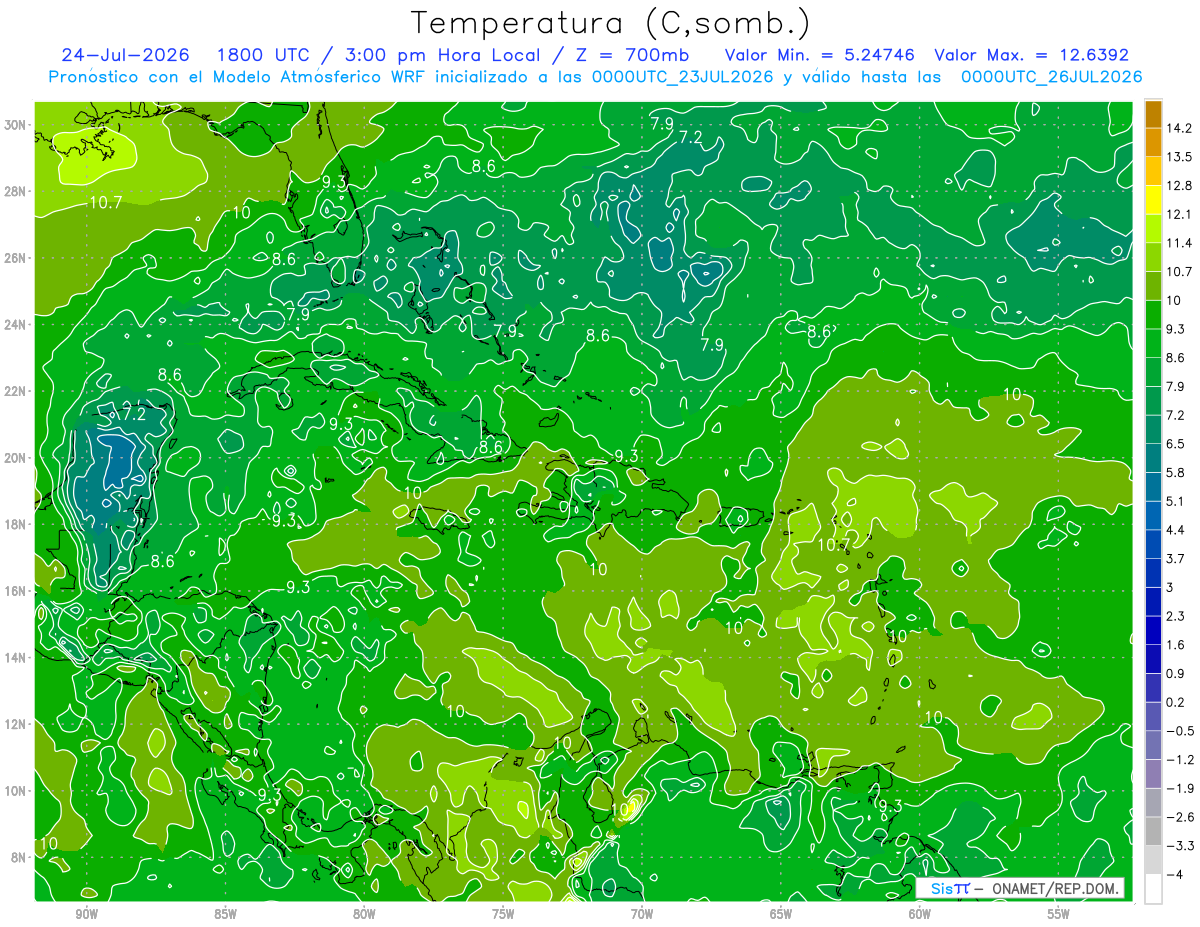Image resolution: width=1200 pixels, height=927 pixels.
Task: Click the '12.1' color scale label
Action: click(1179, 215)
